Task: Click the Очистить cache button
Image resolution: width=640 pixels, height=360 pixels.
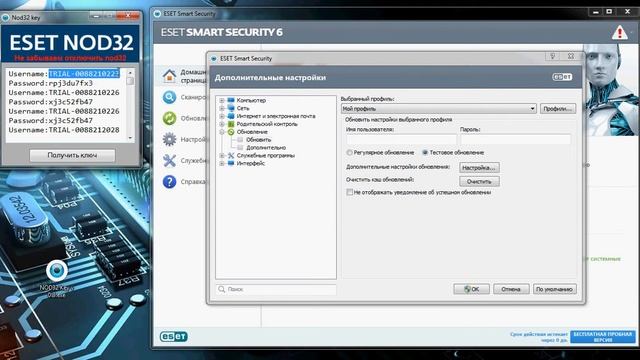Action: click(479, 181)
